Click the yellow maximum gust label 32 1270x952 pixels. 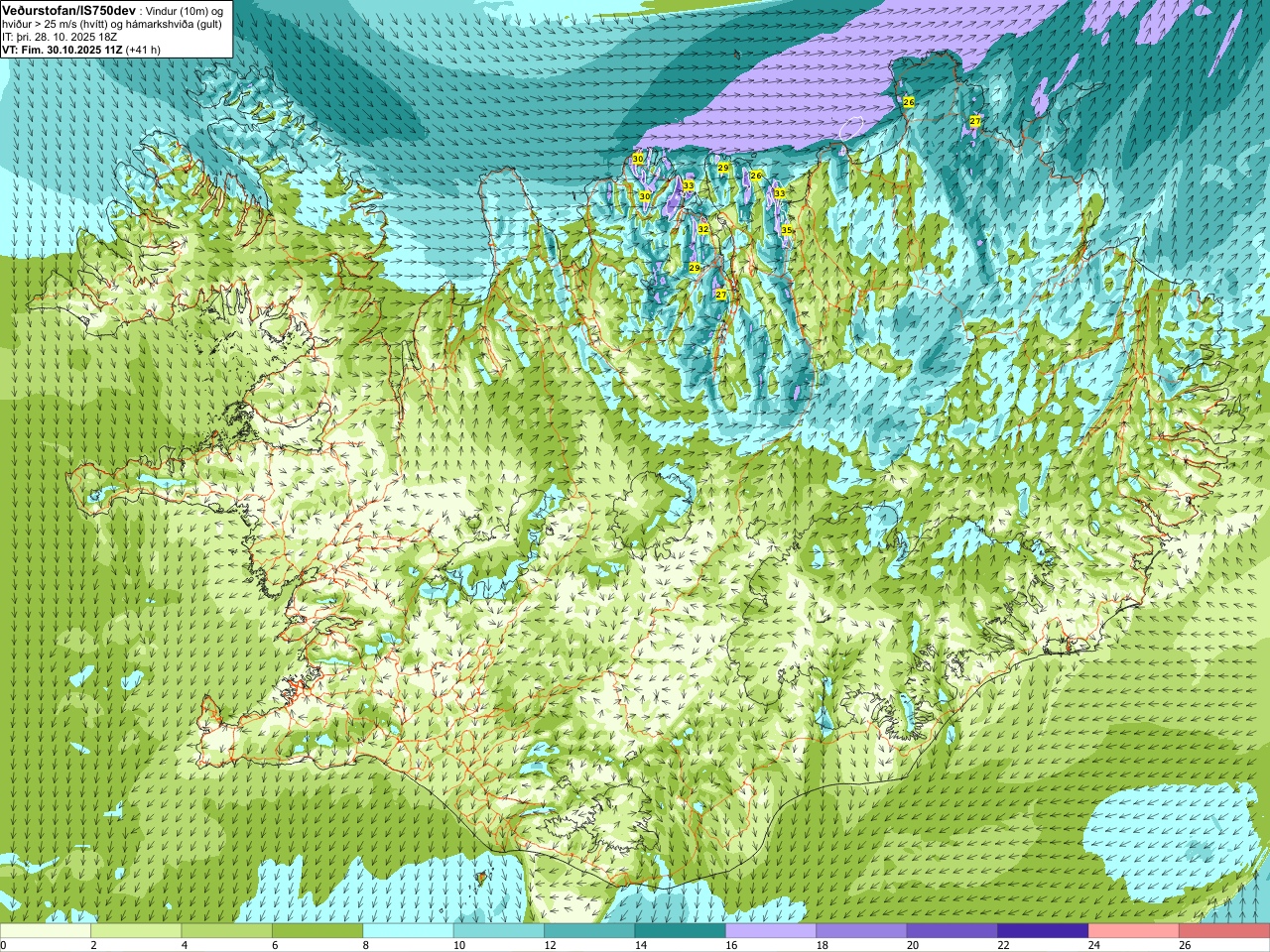click(703, 229)
